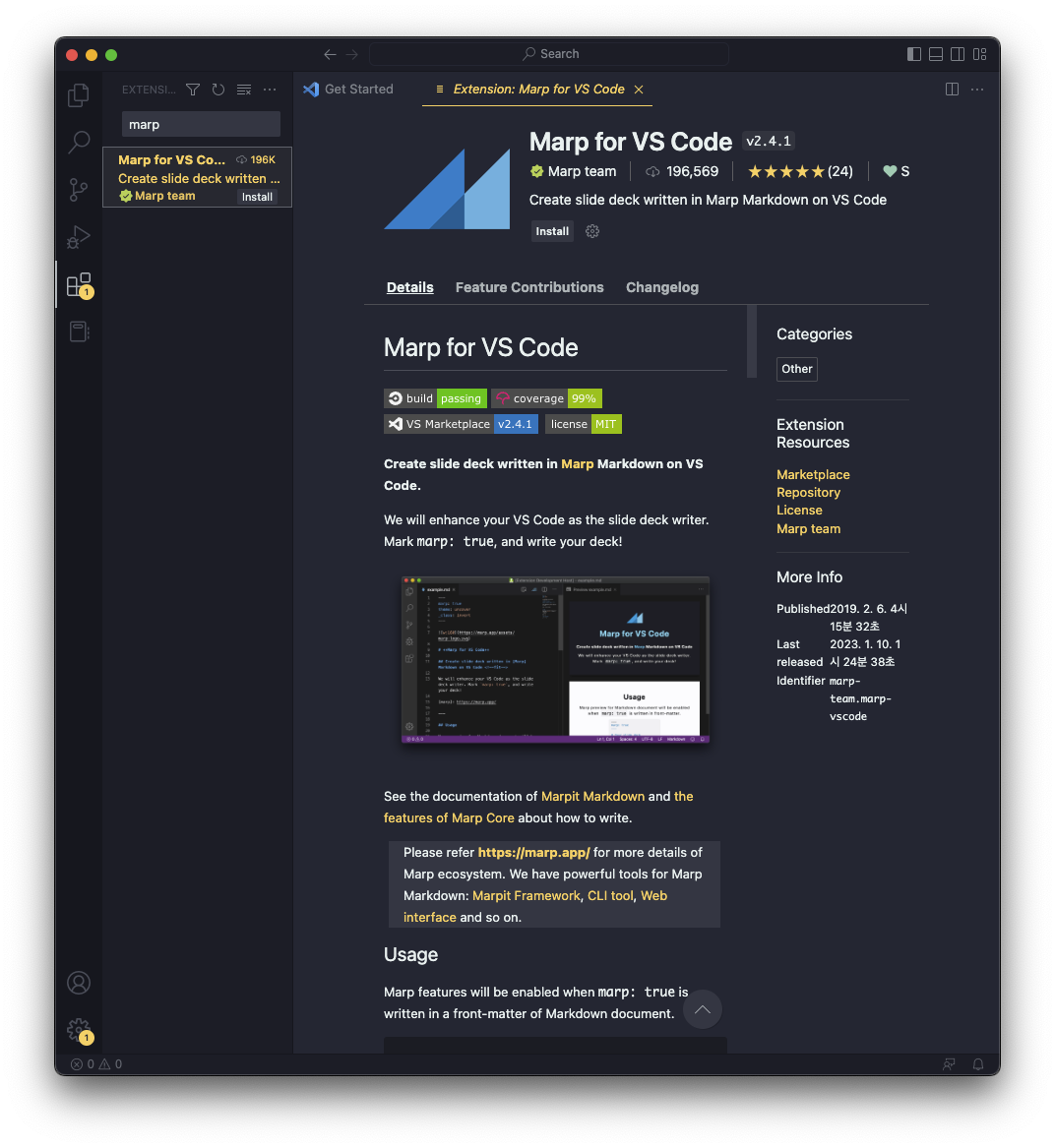Open the Changelog tab
This screenshot has width=1055, height=1148.
pyautogui.click(x=661, y=287)
